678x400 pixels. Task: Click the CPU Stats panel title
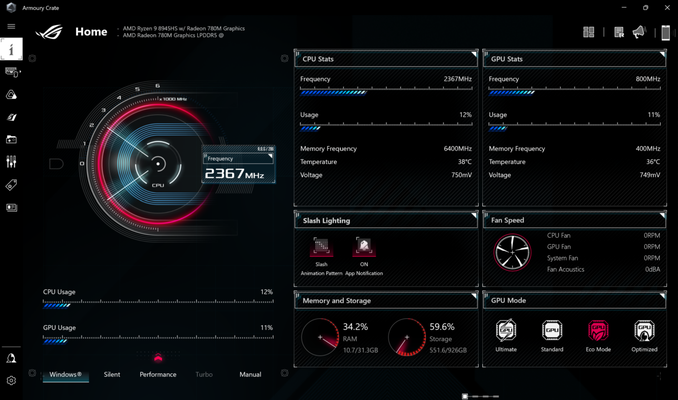tap(318, 59)
